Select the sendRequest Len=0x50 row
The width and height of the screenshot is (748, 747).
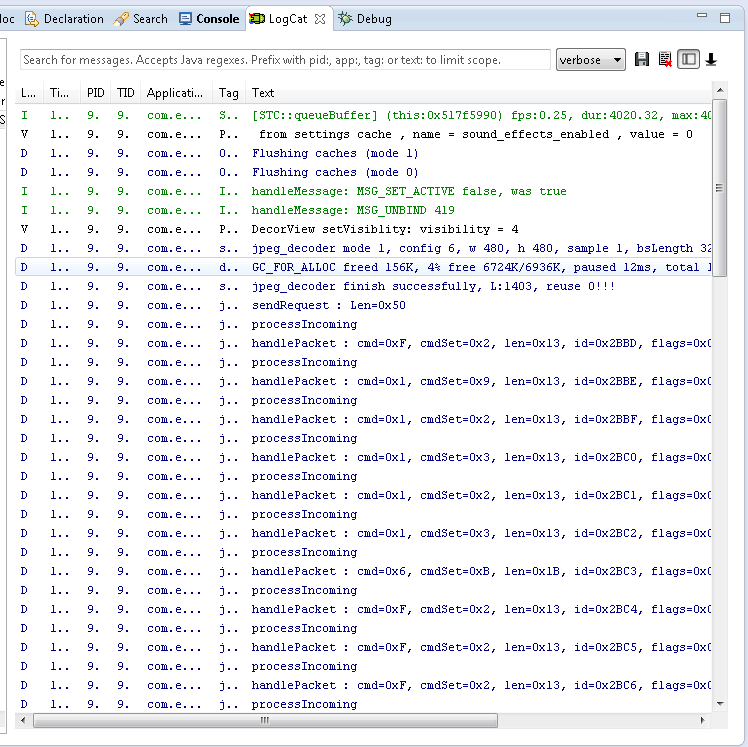click(x=364, y=305)
